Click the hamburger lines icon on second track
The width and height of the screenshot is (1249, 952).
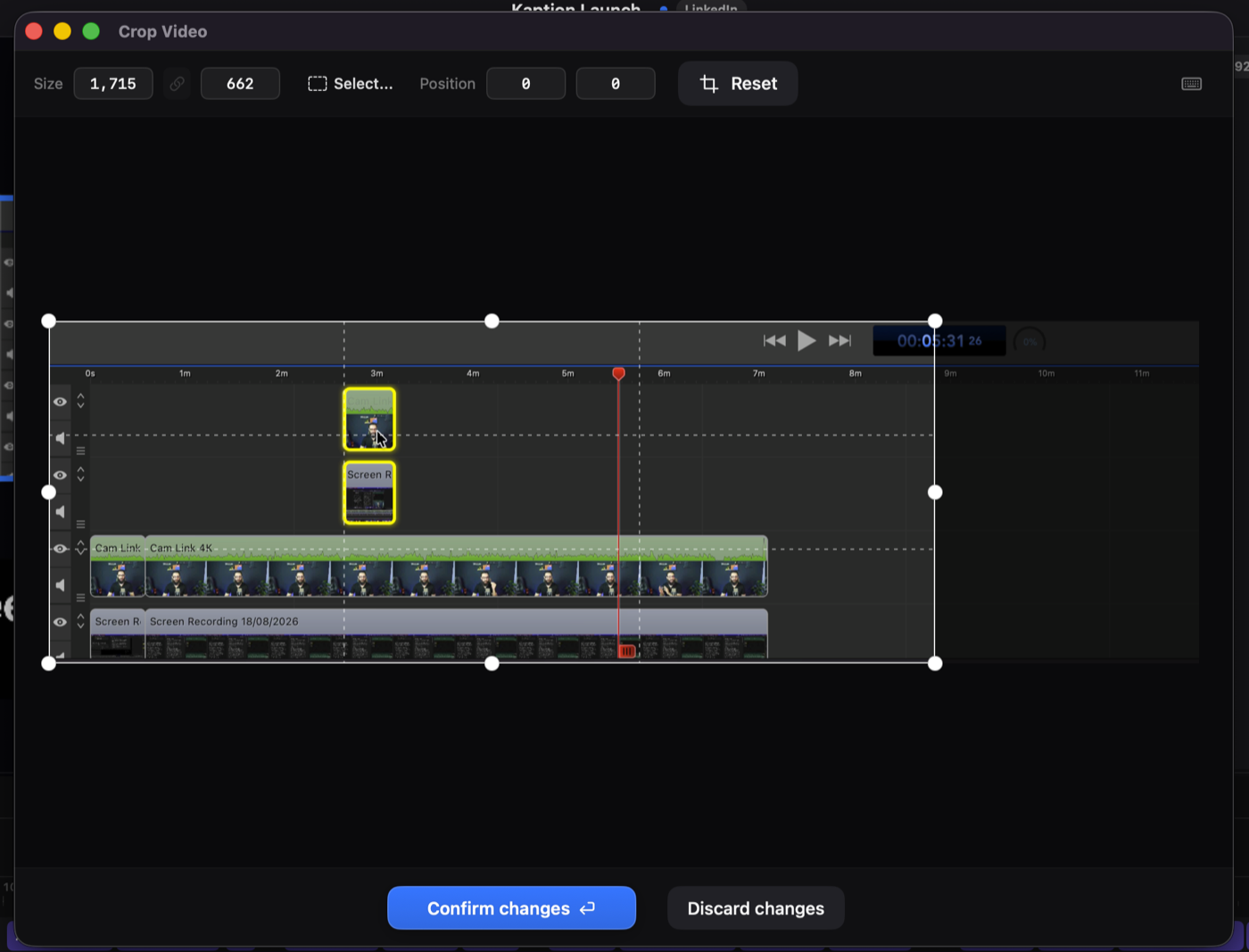[x=80, y=524]
